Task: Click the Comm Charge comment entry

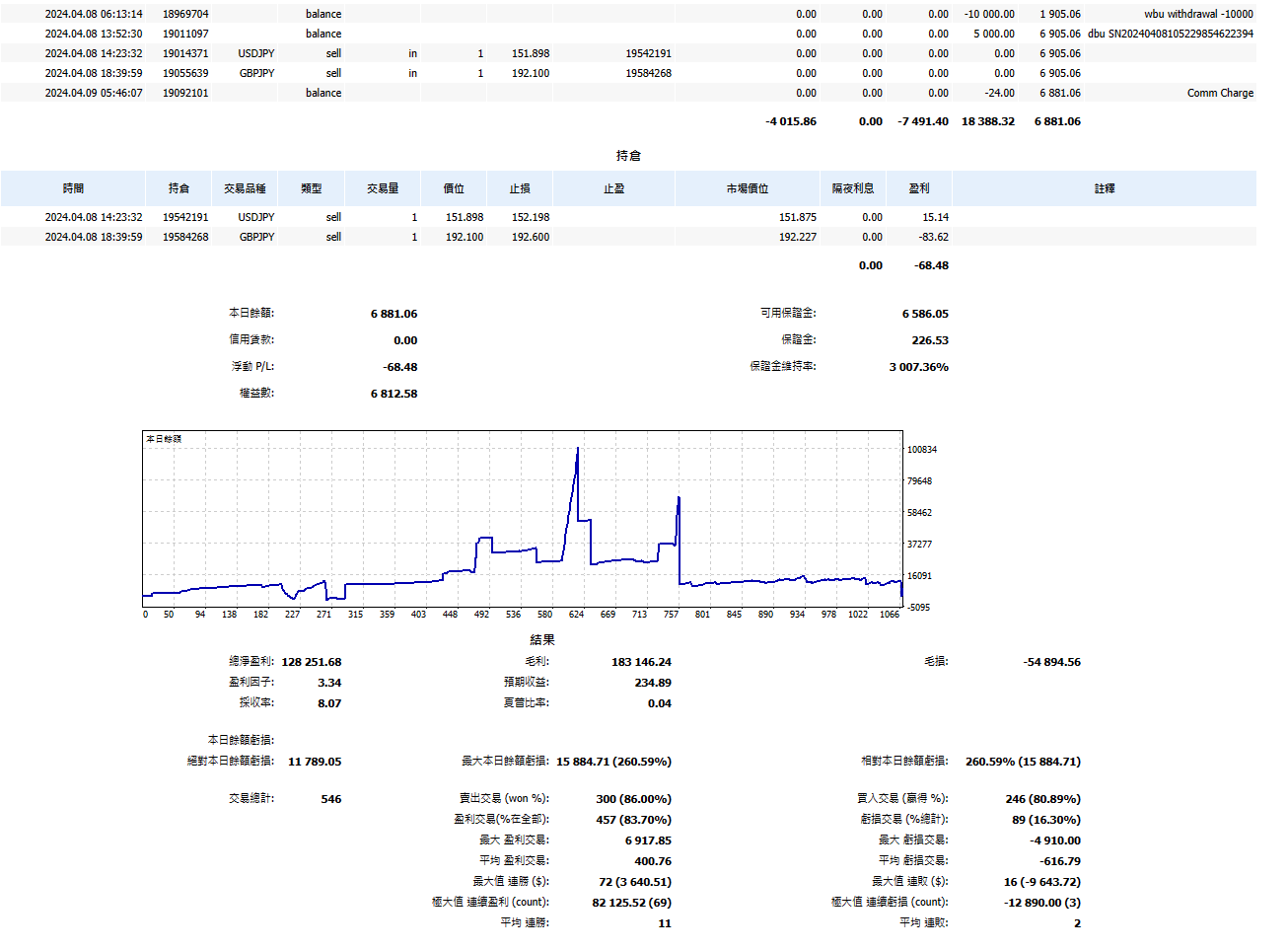Action: [1220, 93]
